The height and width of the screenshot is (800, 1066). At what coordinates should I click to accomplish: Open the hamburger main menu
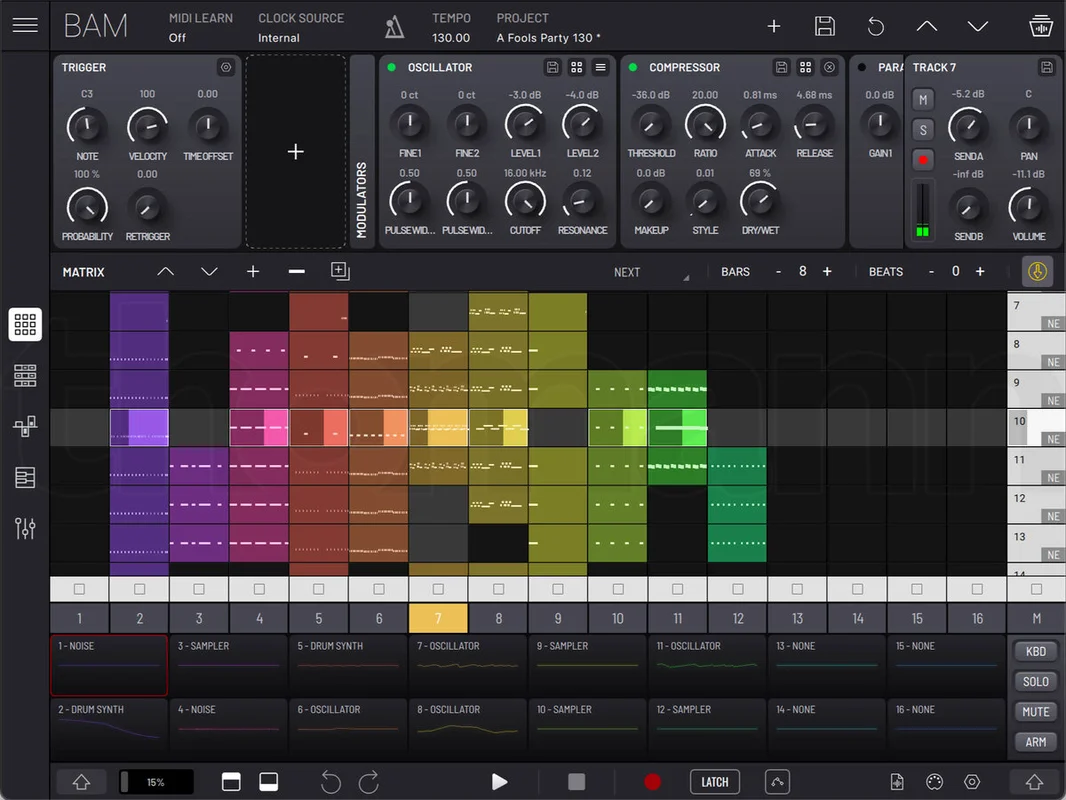pos(25,25)
